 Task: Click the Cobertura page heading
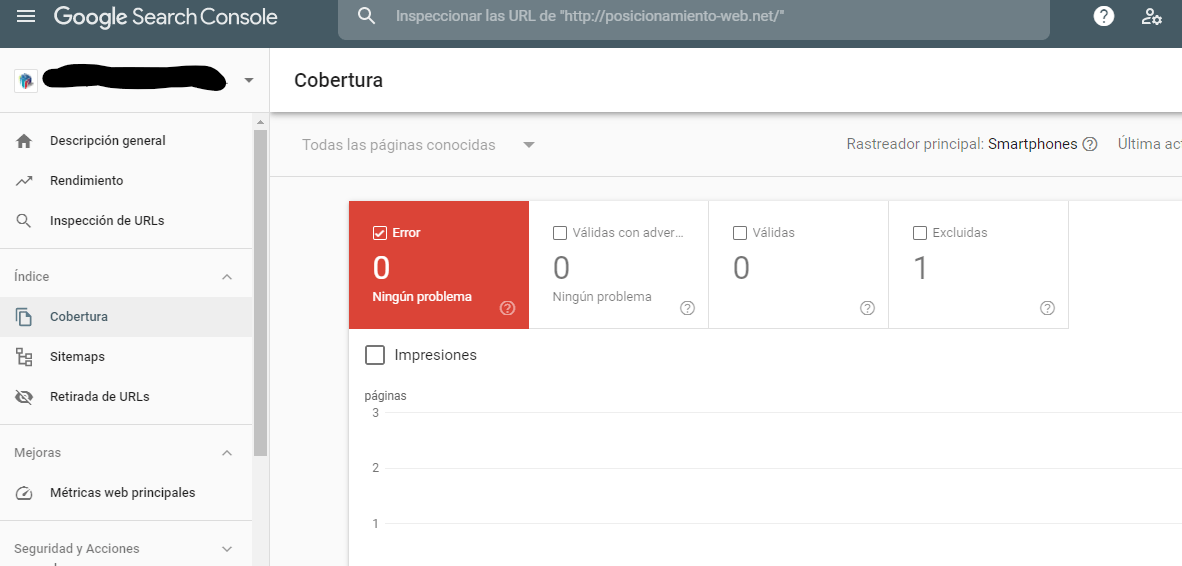pyautogui.click(x=338, y=81)
